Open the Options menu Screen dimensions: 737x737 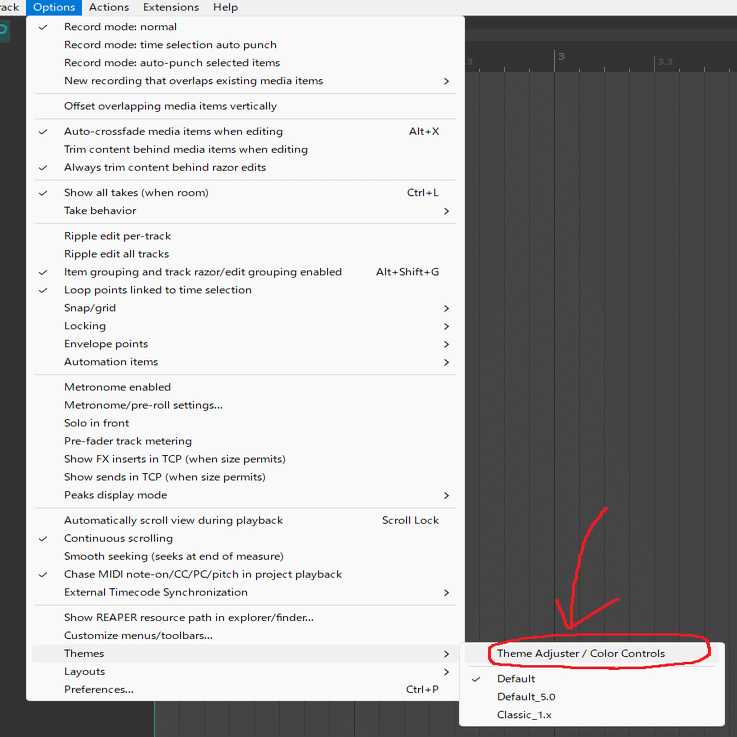[x=54, y=8]
